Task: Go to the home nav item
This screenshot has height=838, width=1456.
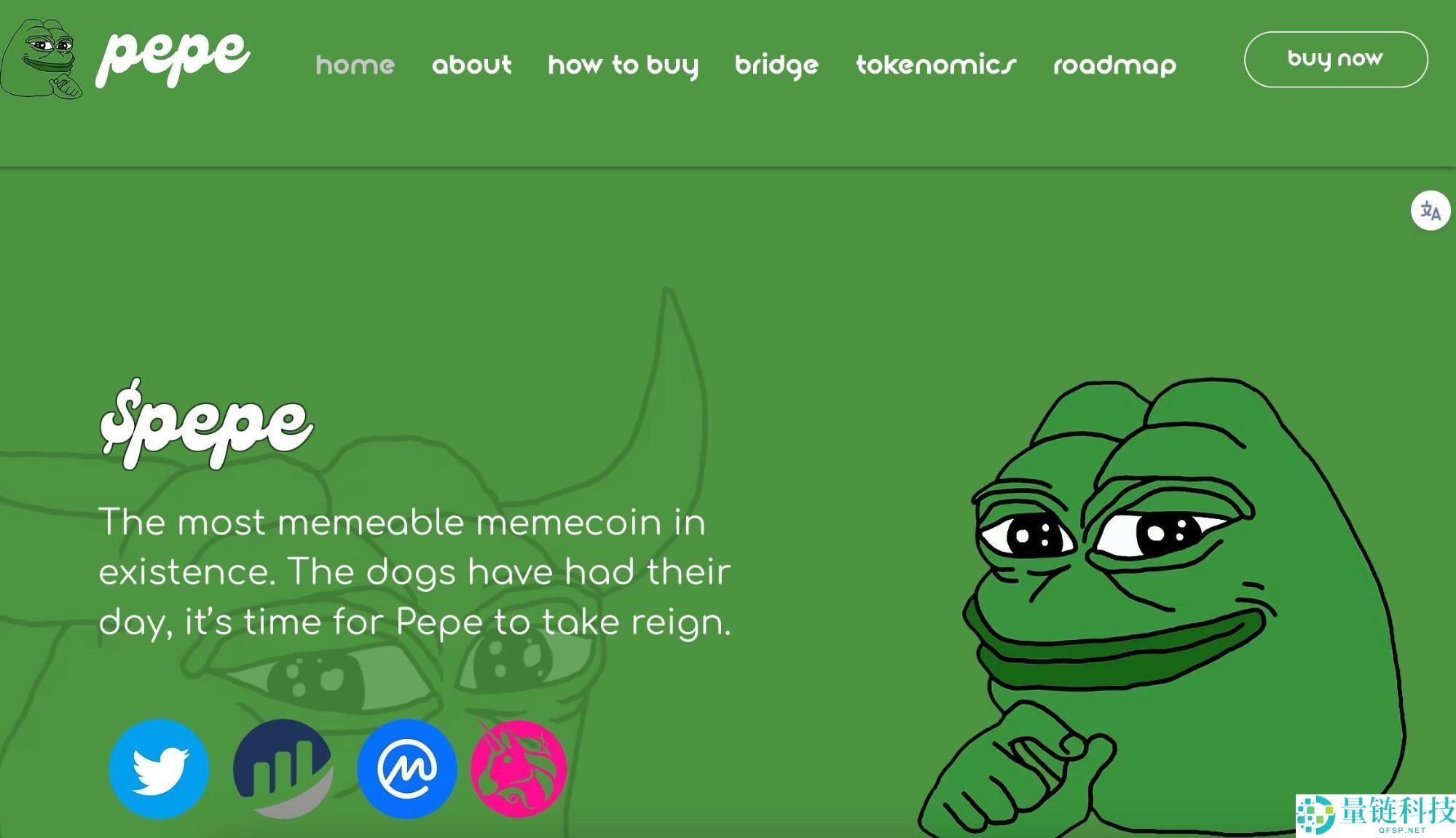Action: (x=355, y=65)
